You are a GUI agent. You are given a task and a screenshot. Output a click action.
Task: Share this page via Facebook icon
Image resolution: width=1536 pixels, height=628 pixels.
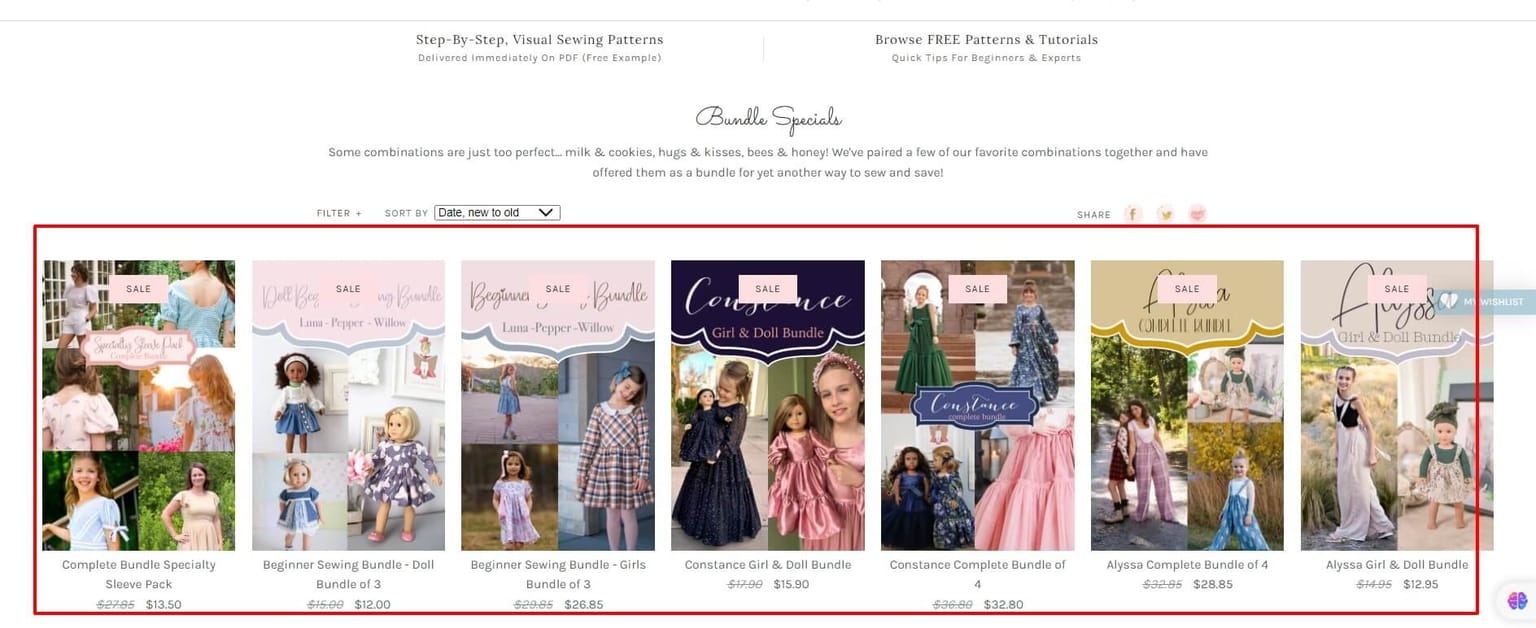tap(1132, 214)
